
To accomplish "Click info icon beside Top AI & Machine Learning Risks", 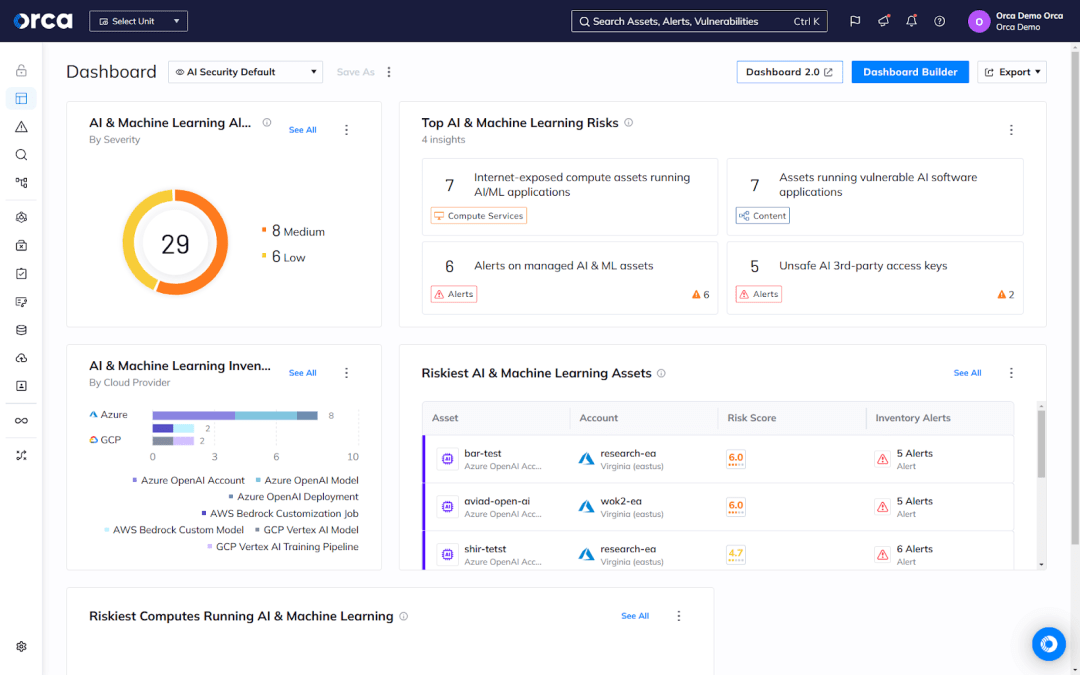I will tap(628, 123).
